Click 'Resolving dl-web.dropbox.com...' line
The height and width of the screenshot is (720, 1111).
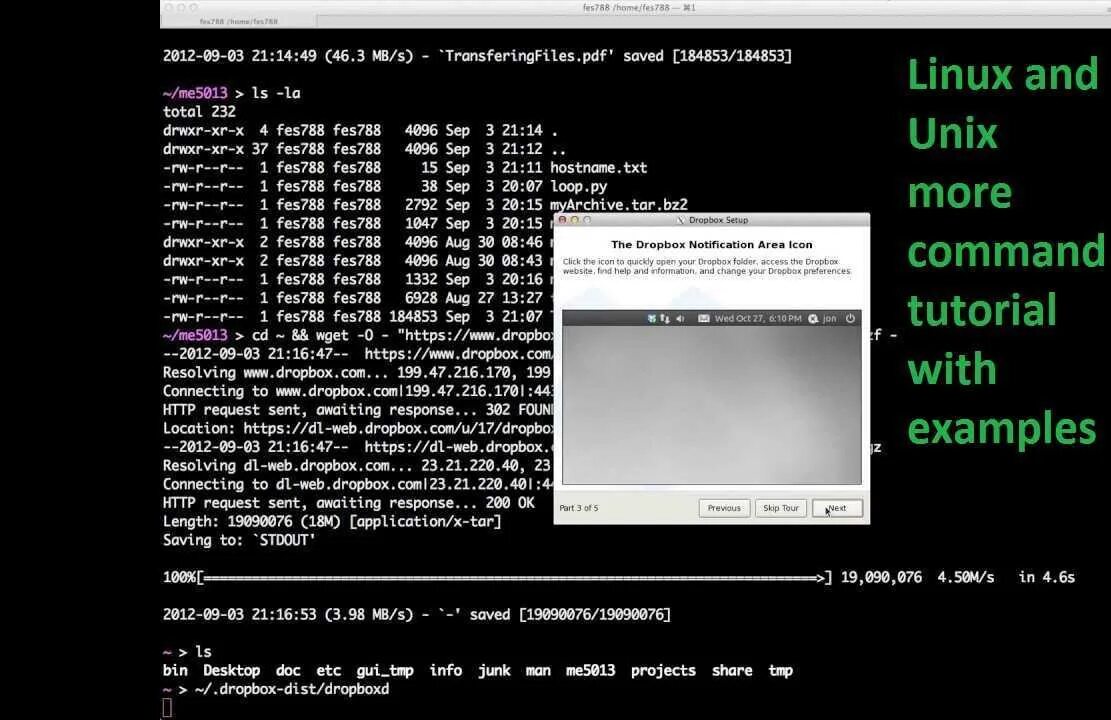tap(356, 466)
